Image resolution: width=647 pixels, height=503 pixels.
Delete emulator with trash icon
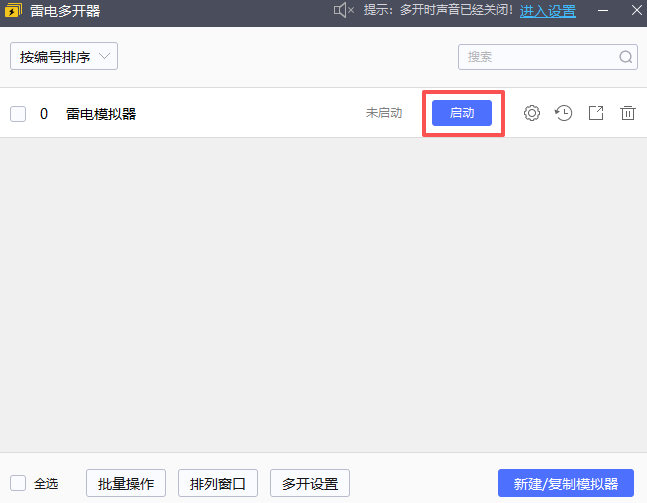click(x=628, y=113)
